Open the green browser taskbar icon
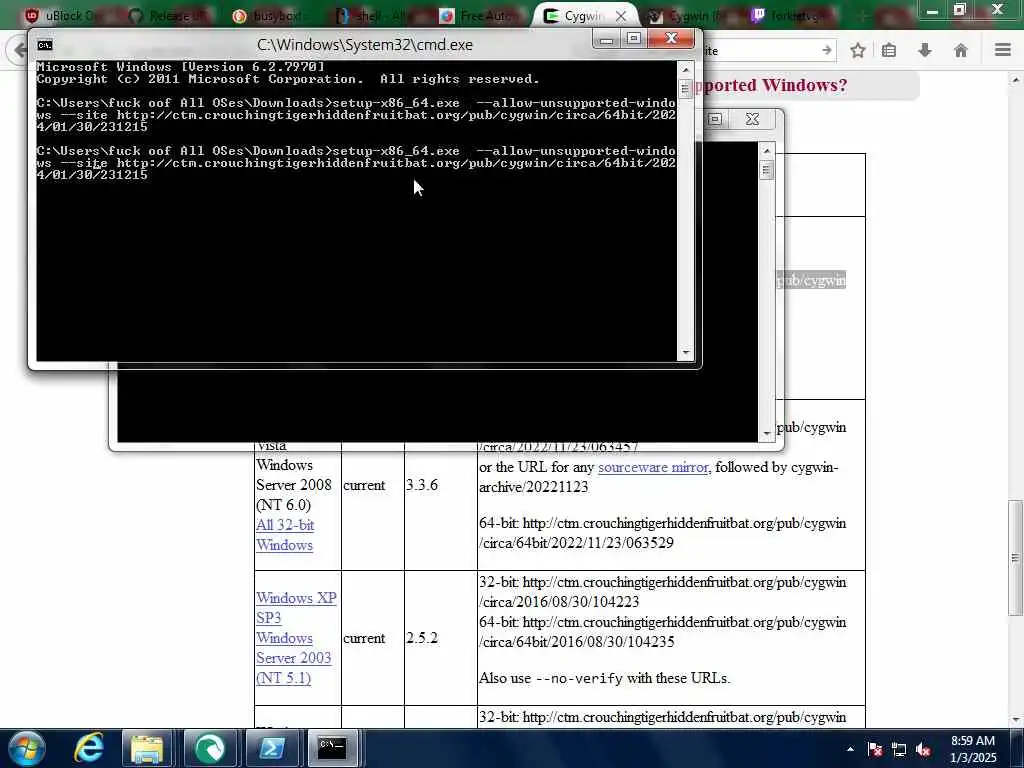Image resolution: width=1024 pixels, height=768 pixels. 209,748
